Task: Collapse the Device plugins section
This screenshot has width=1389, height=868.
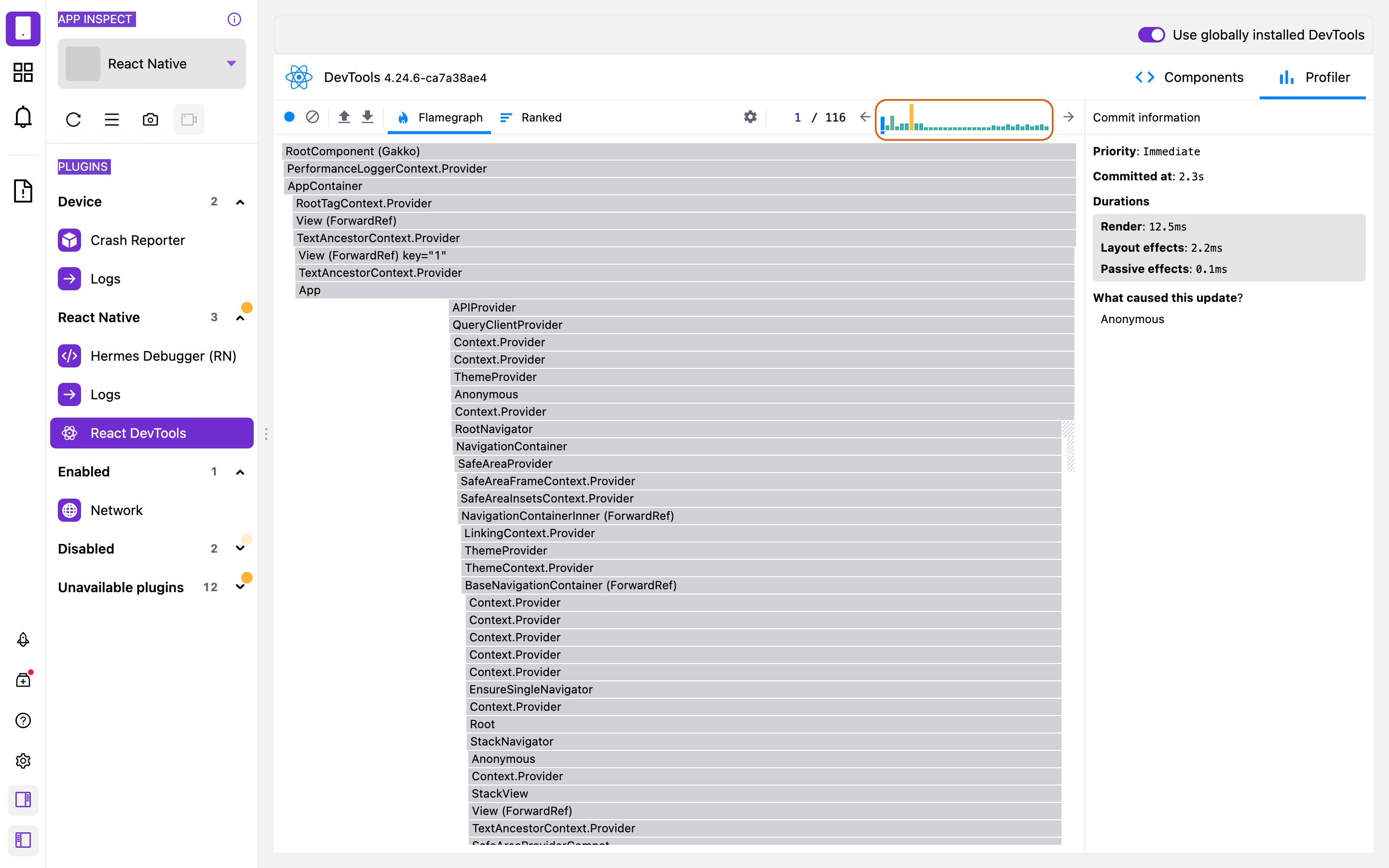Action: pos(241,202)
